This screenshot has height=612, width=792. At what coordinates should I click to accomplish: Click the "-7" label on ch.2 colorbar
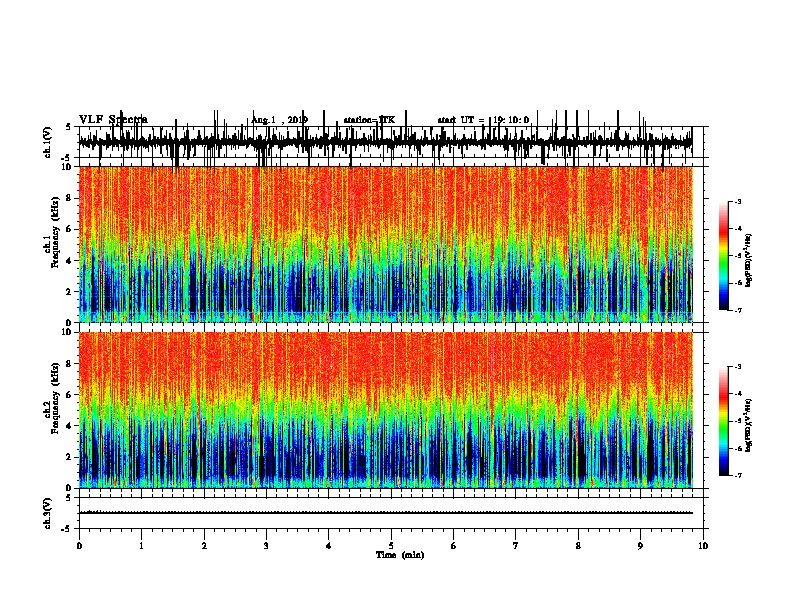point(737,475)
